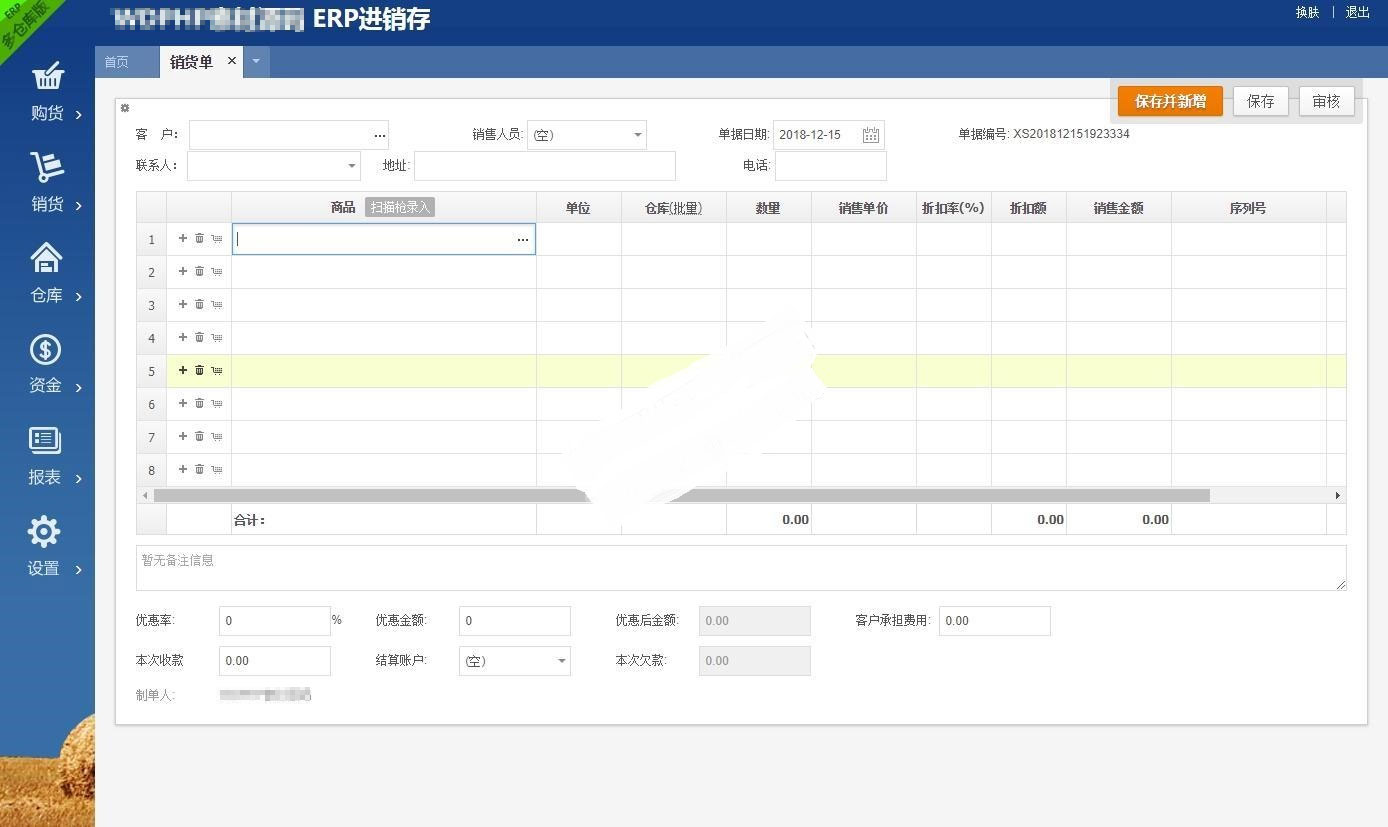Enable 扫描枪录入 barcode scanning mode
Image resolution: width=1388 pixels, height=827 pixels.
pos(399,207)
